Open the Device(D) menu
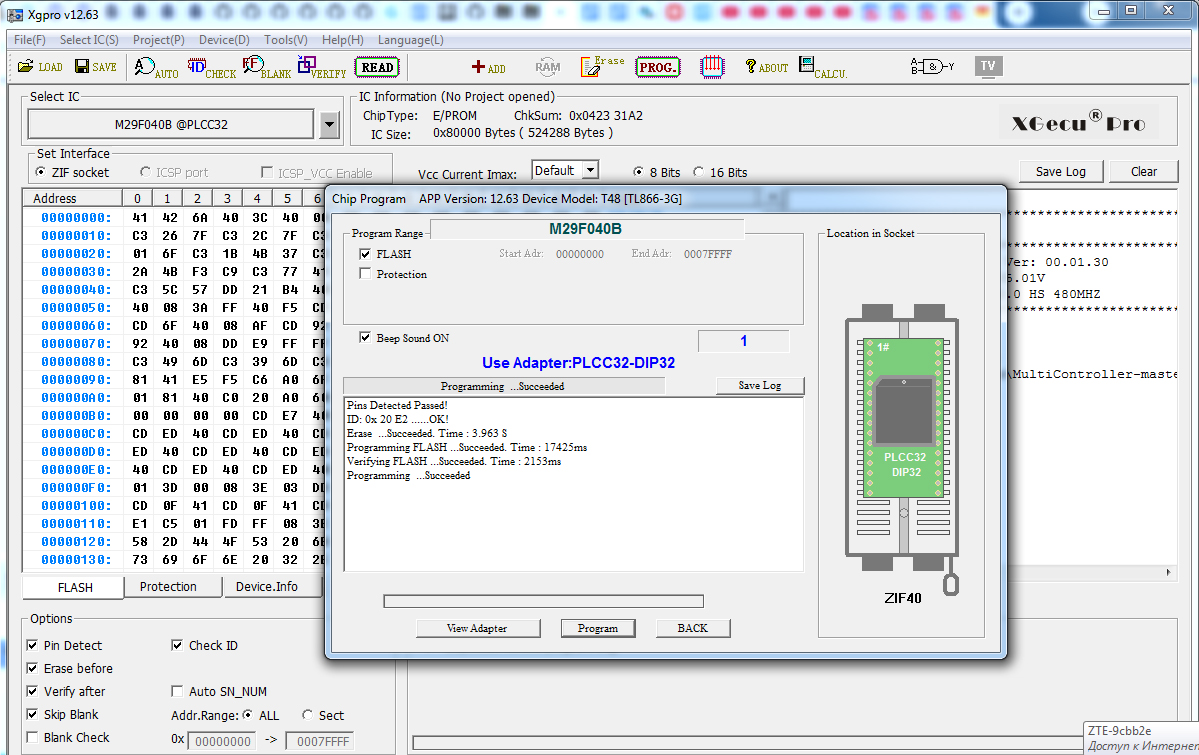Viewport: 1199px width, 755px height. click(224, 40)
